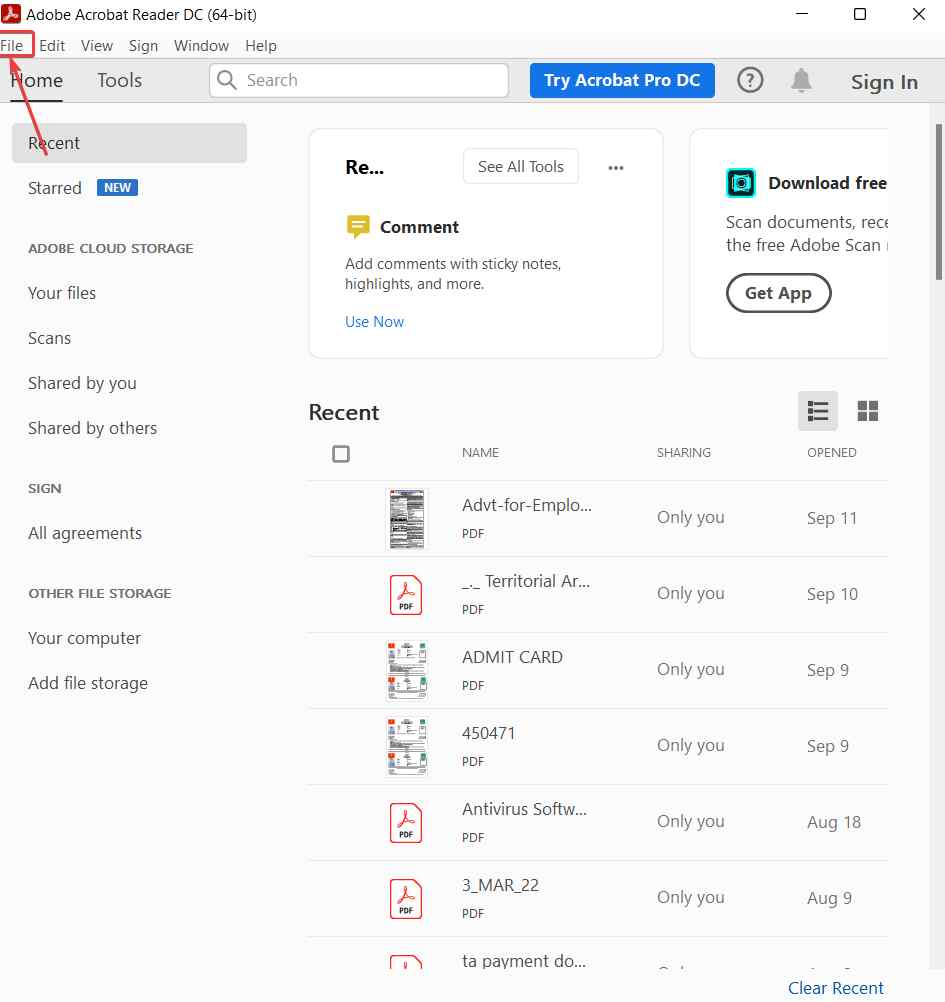Minimize the Acrobat Reader window
The image size is (945, 1002).
802,13
